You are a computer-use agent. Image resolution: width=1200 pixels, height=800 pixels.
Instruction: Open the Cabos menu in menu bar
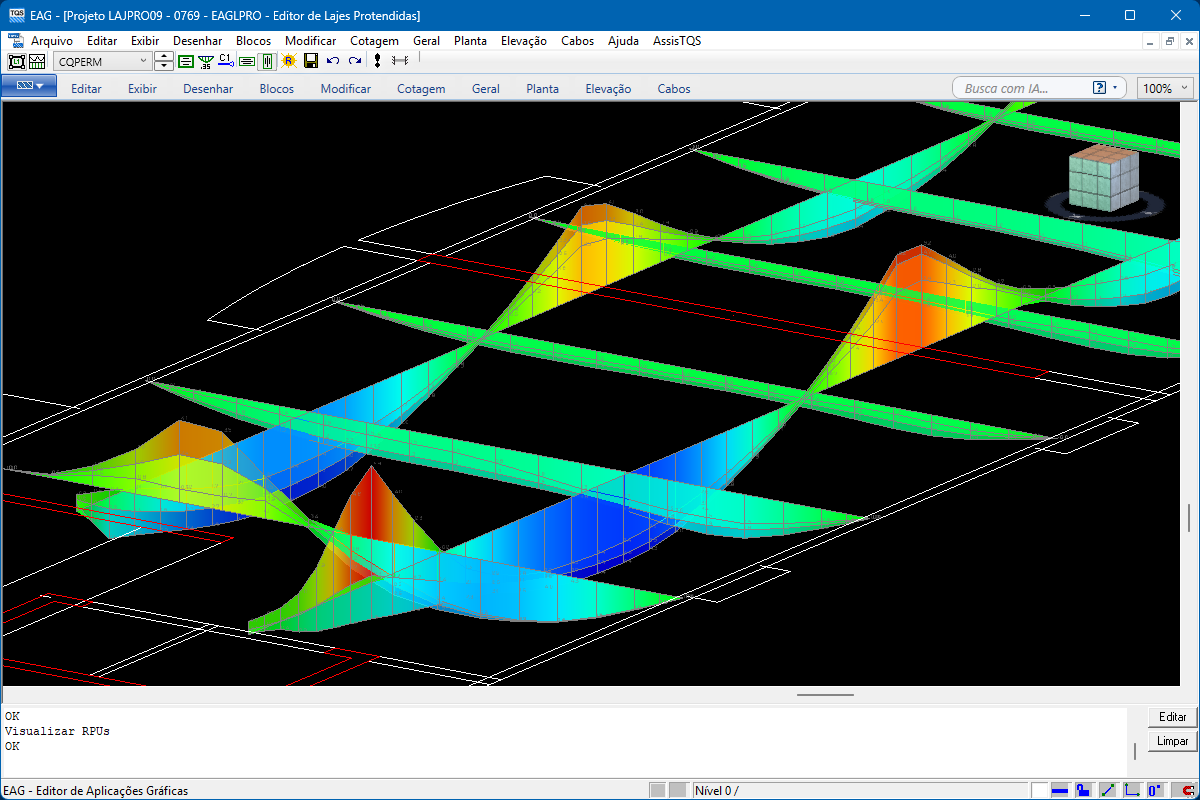coord(577,41)
